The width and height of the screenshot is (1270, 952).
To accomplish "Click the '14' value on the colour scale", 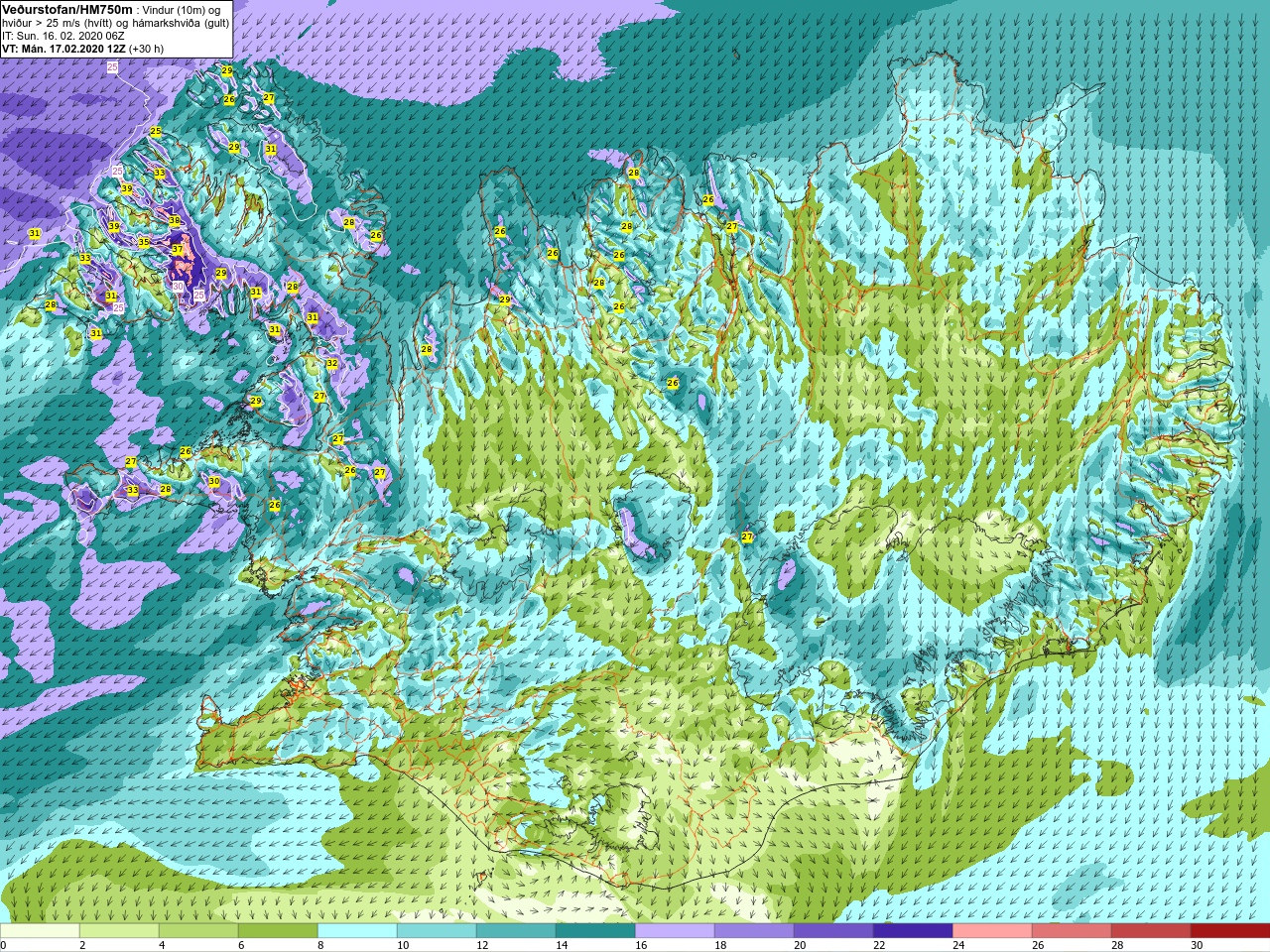I will click(562, 945).
